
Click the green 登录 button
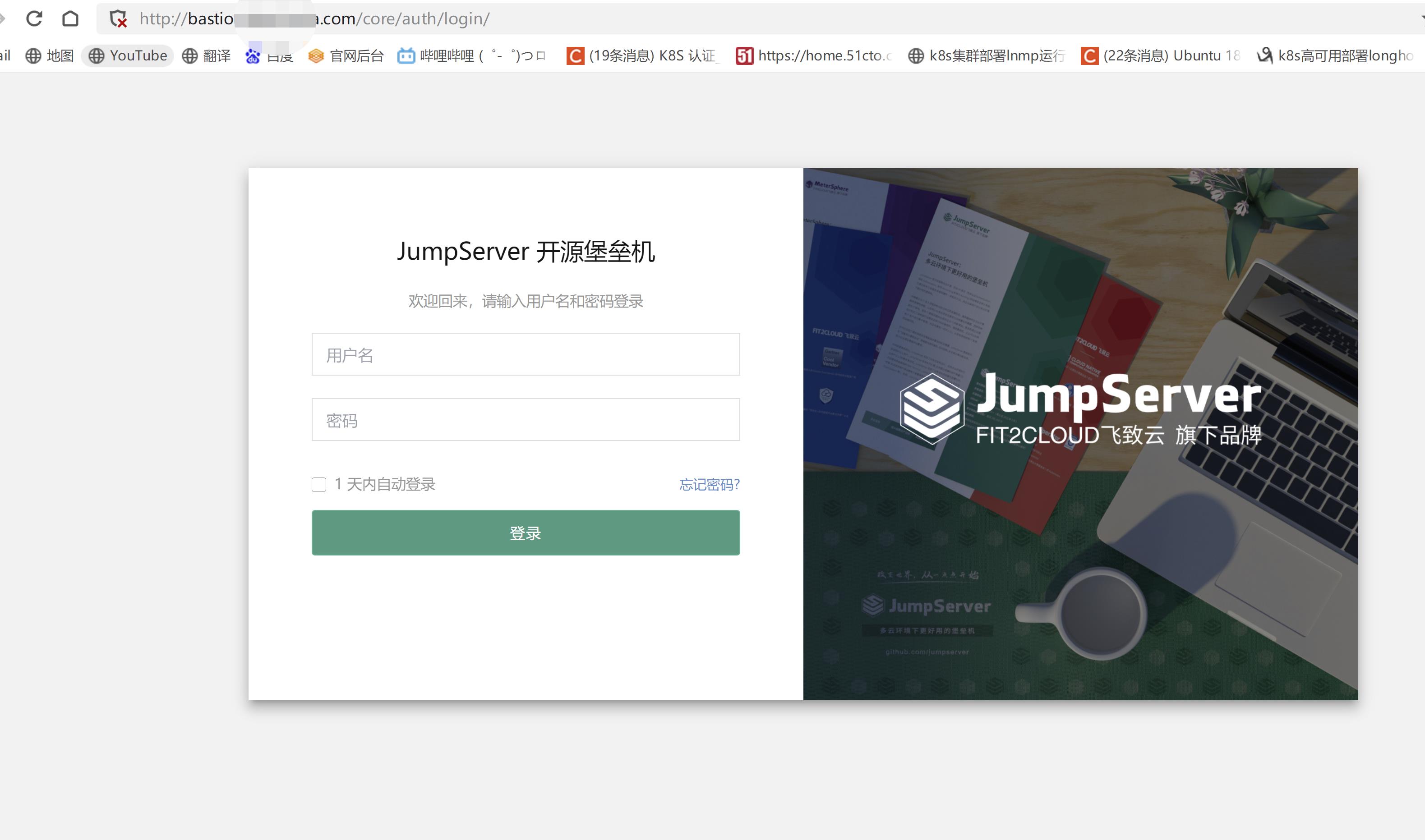click(x=526, y=532)
